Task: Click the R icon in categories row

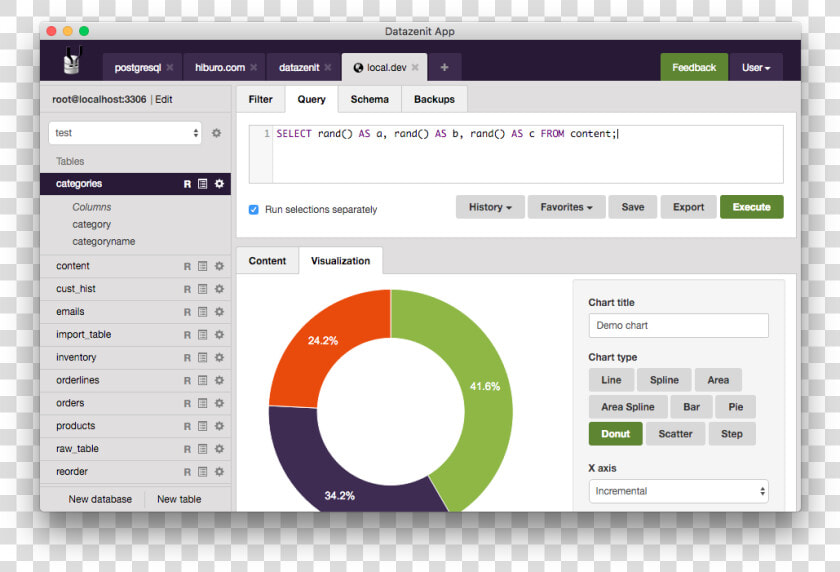Action: (188, 184)
